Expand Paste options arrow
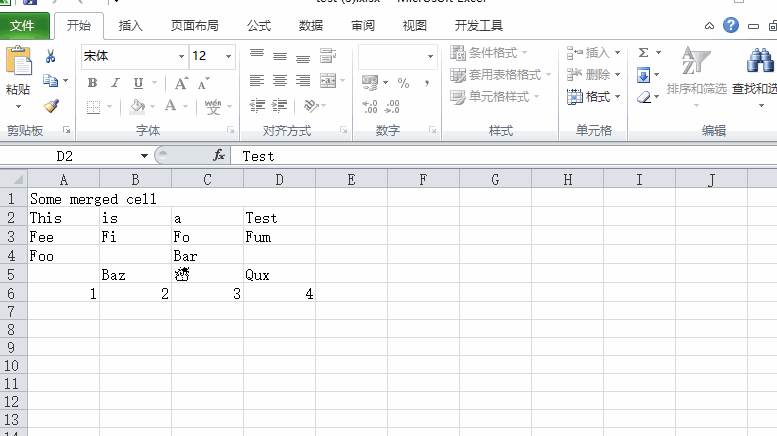The image size is (777, 436). coord(18,107)
